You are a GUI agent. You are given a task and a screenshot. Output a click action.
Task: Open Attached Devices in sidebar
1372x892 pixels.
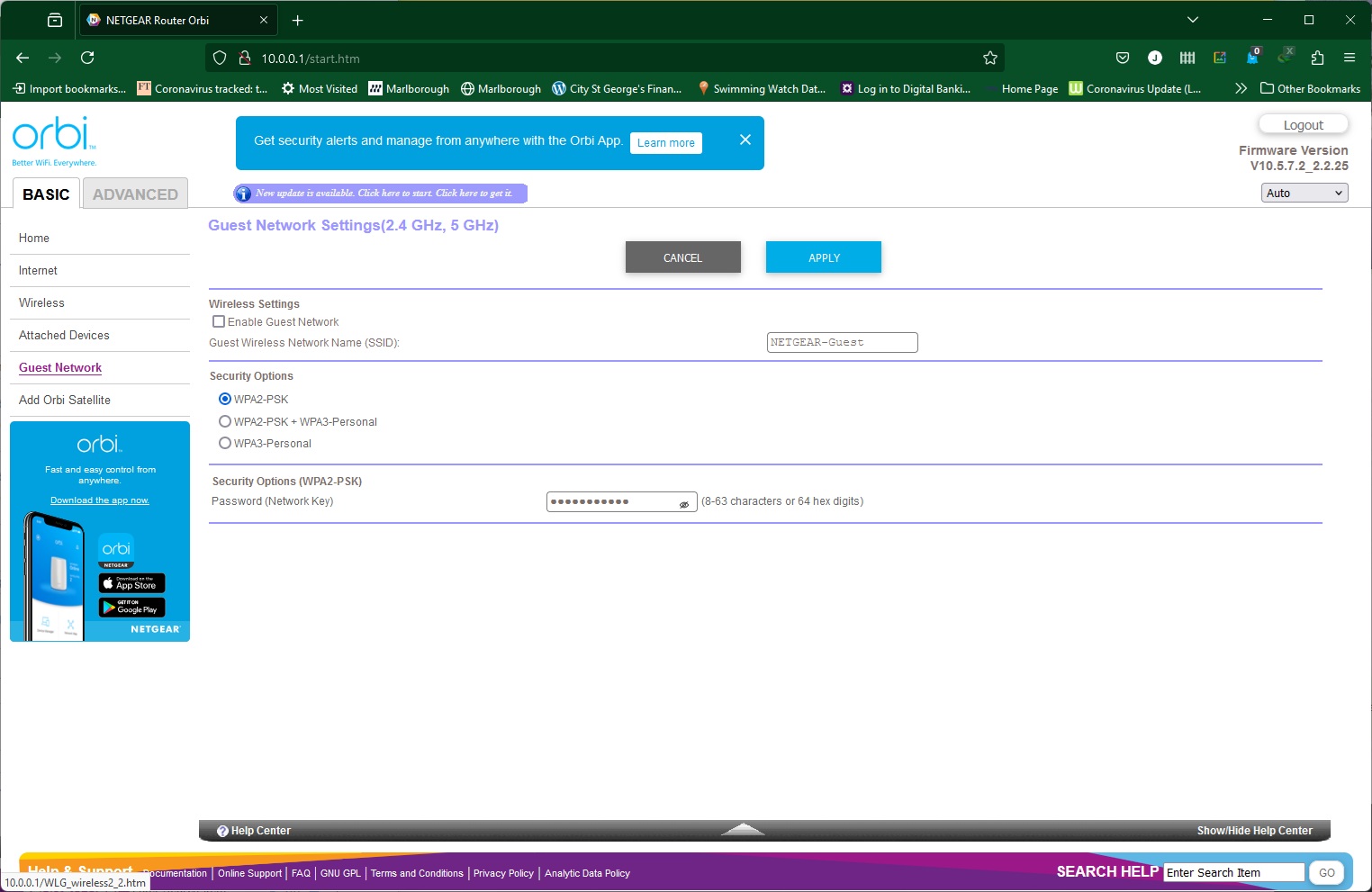[64, 335]
